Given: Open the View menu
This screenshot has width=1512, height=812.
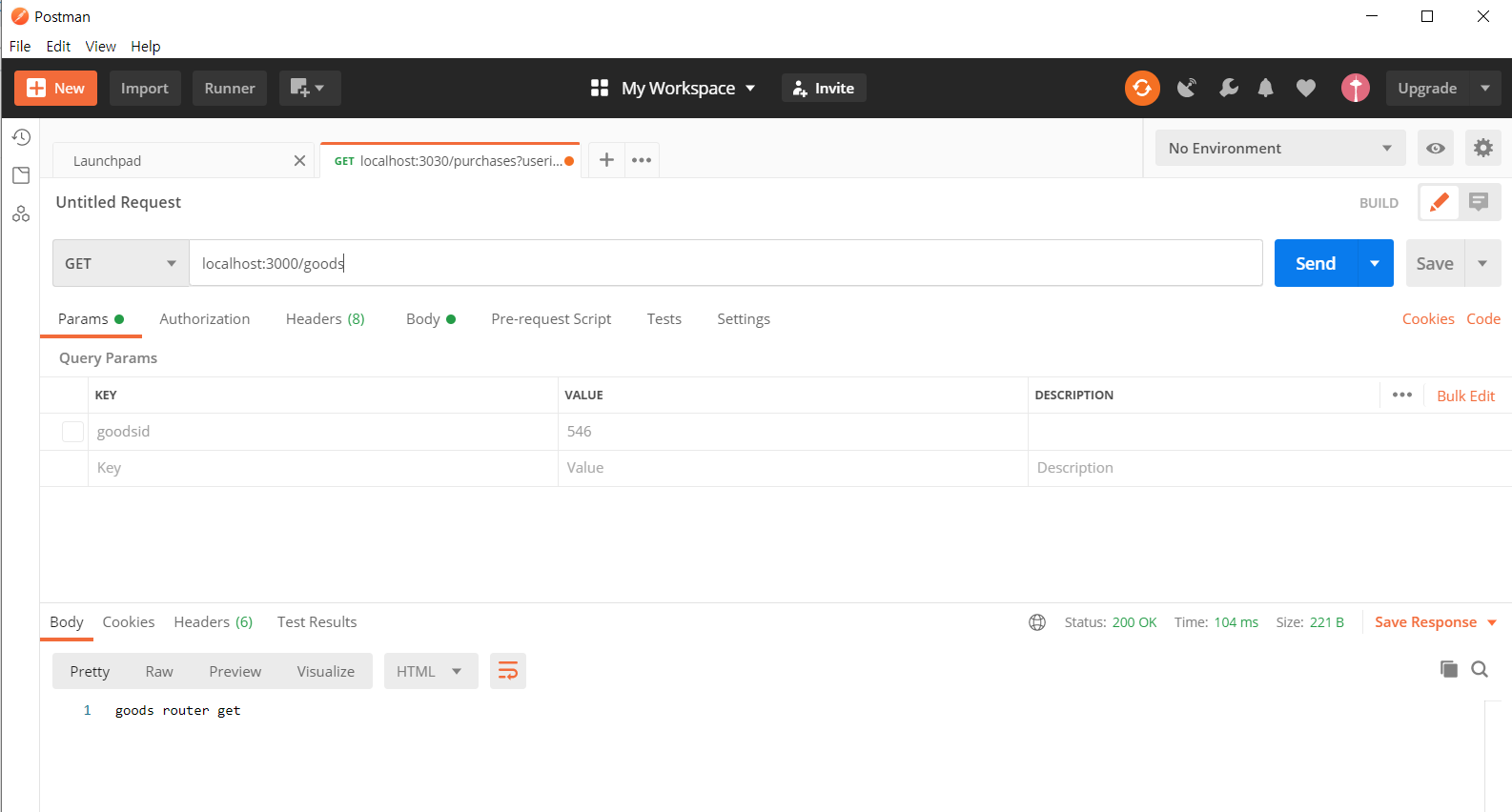Looking at the screenshot, I should (x=100, y=46).
